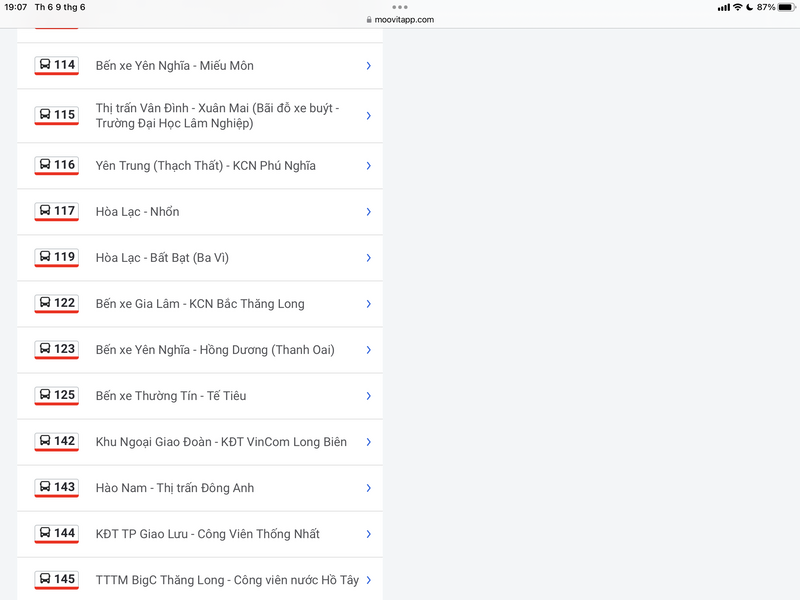
Task: Open Bến xe Yên Nghĩa - Miếu Môn route
Action: [x=175, y=66]
